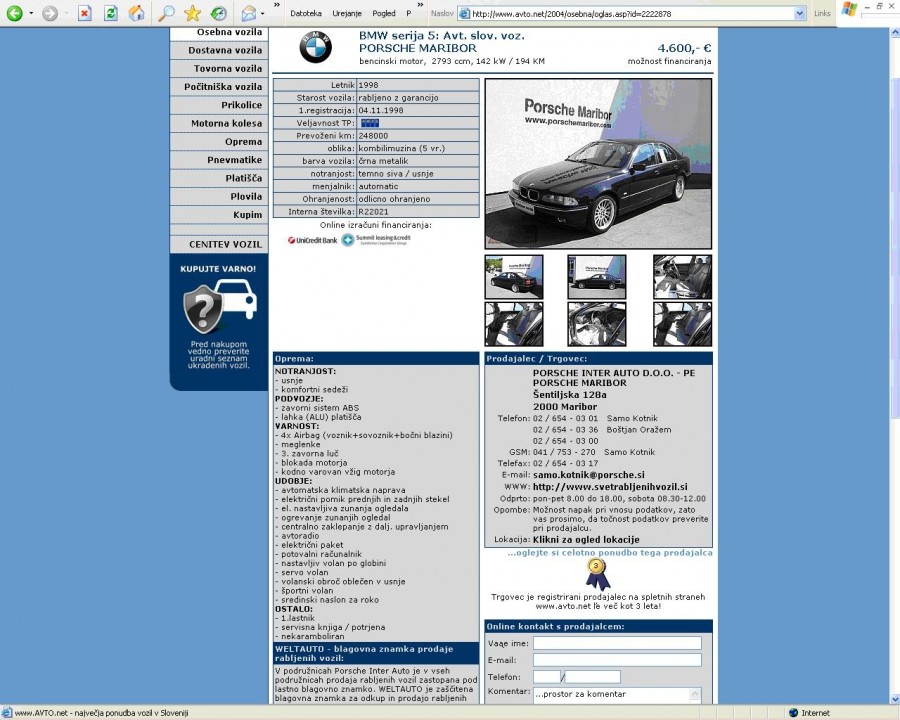Open the History clock icon
This screenshot has width=900, height=720.
(219, 13)
